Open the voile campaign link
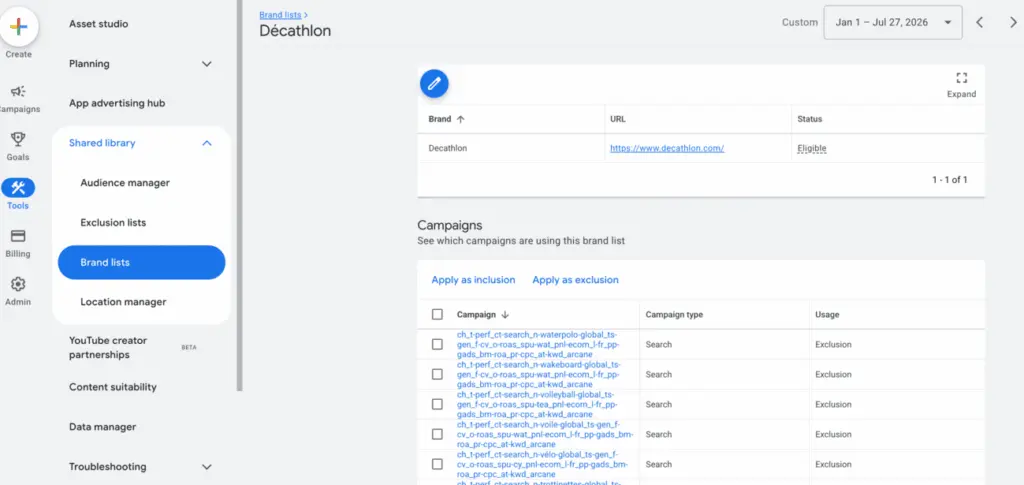The image size is (1024, 485). click(x=545, y=434)
